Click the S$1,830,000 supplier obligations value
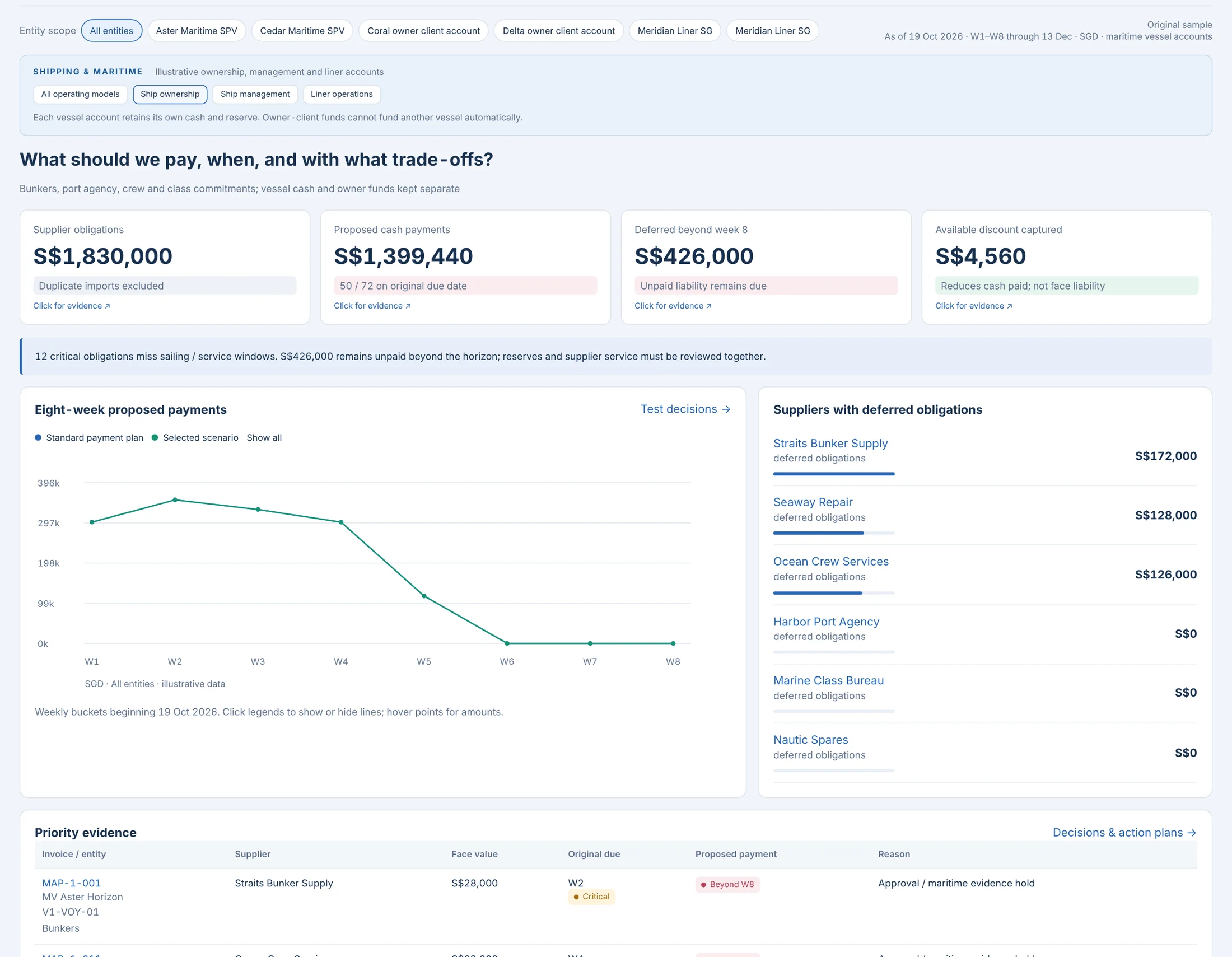Screen dimensions: 1232x957 102,256
